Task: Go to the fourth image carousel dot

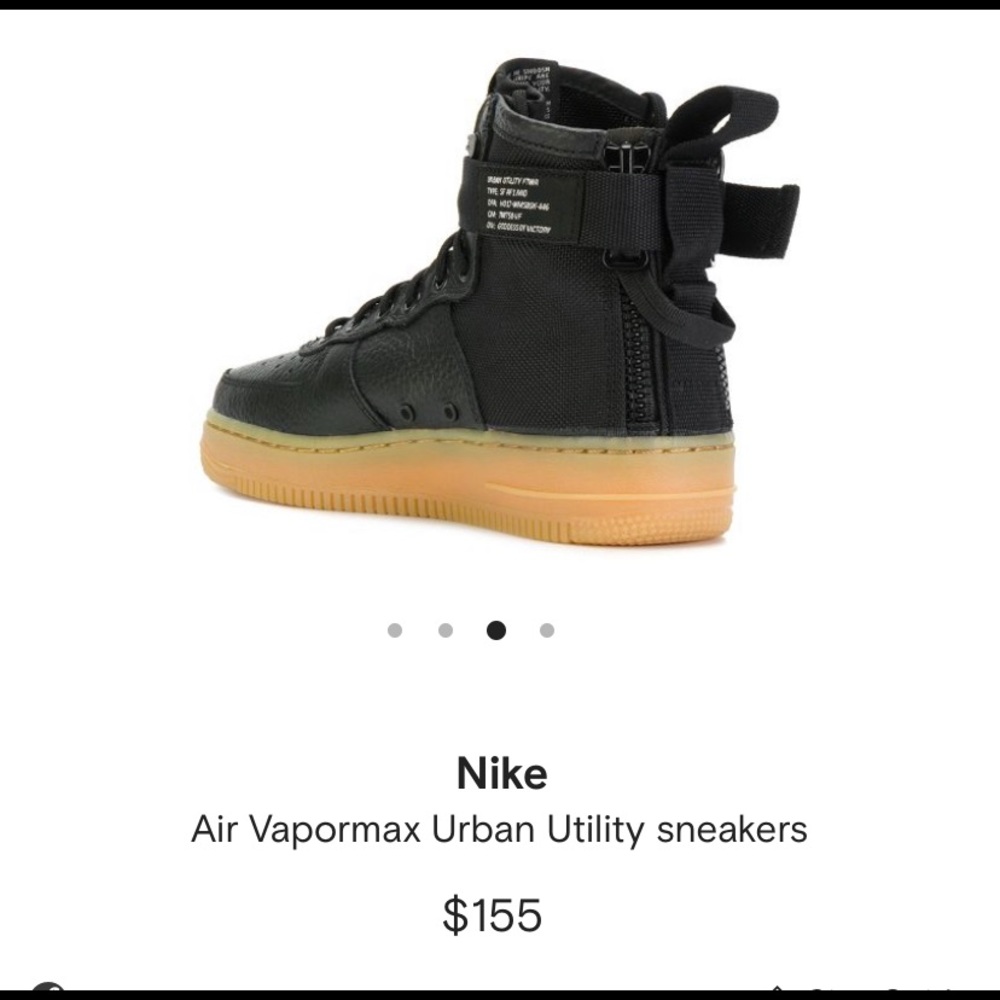Action: (x=547, y=630)
